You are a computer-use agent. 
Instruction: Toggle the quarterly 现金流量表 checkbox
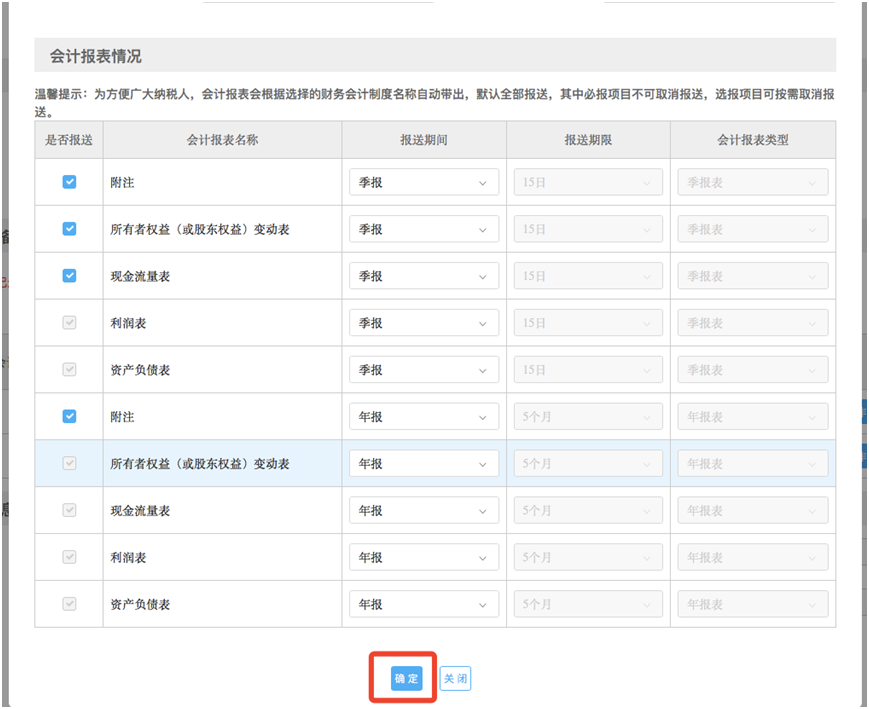pyautogui.click(x=69, y=276)
